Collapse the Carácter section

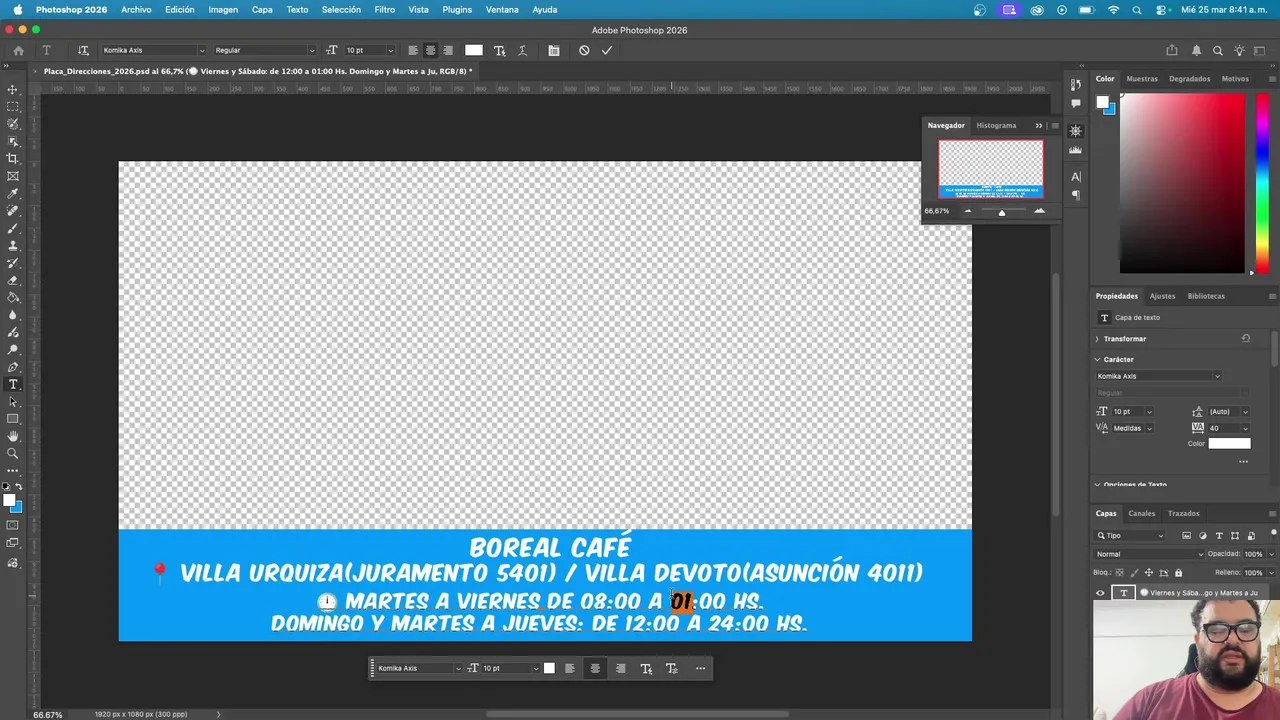1097,360
